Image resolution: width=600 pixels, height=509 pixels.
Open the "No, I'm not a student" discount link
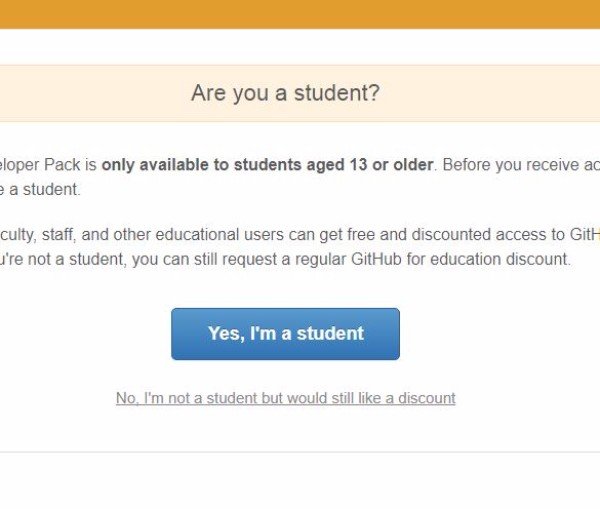coord(285,398)
